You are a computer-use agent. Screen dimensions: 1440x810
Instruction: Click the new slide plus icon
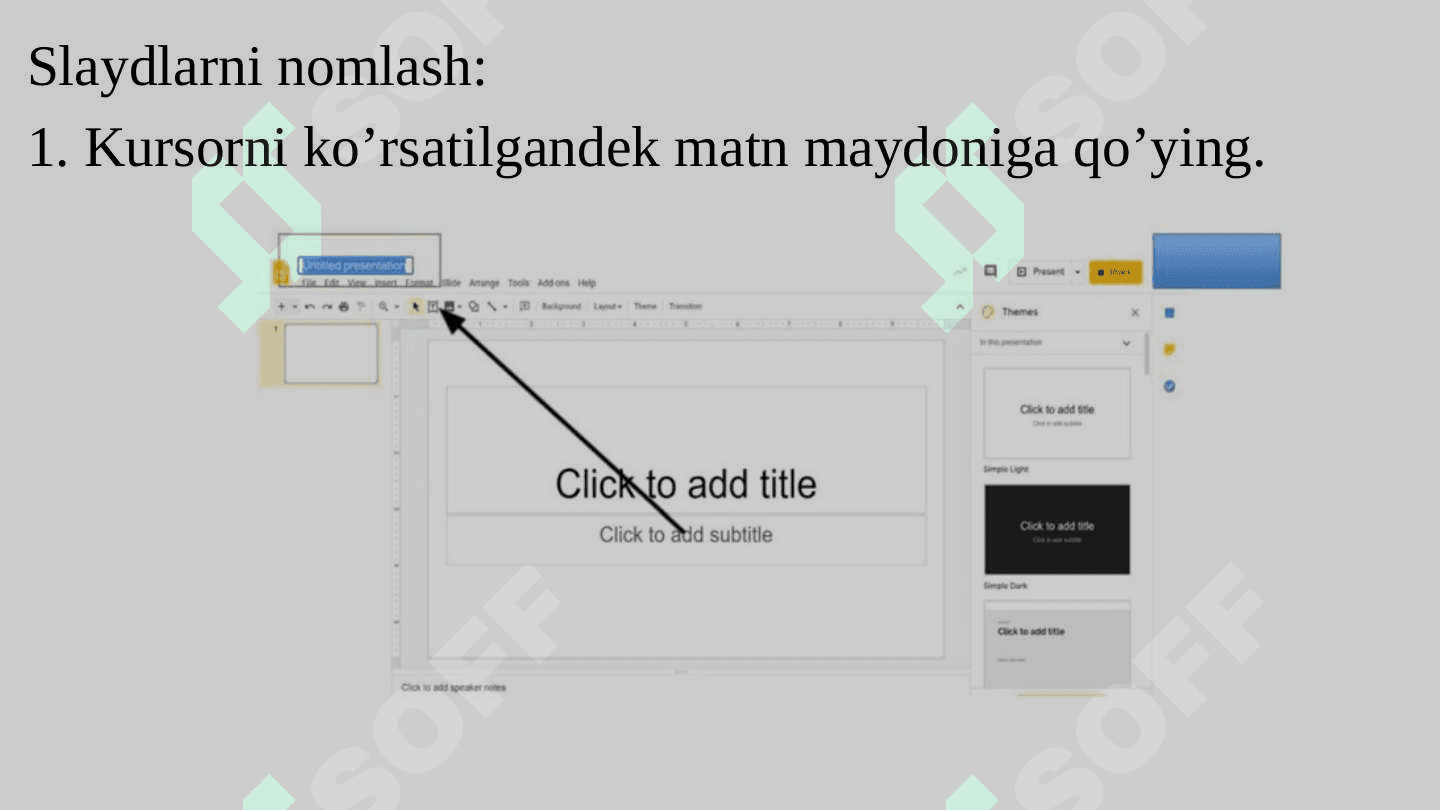(x=282, y=307)
